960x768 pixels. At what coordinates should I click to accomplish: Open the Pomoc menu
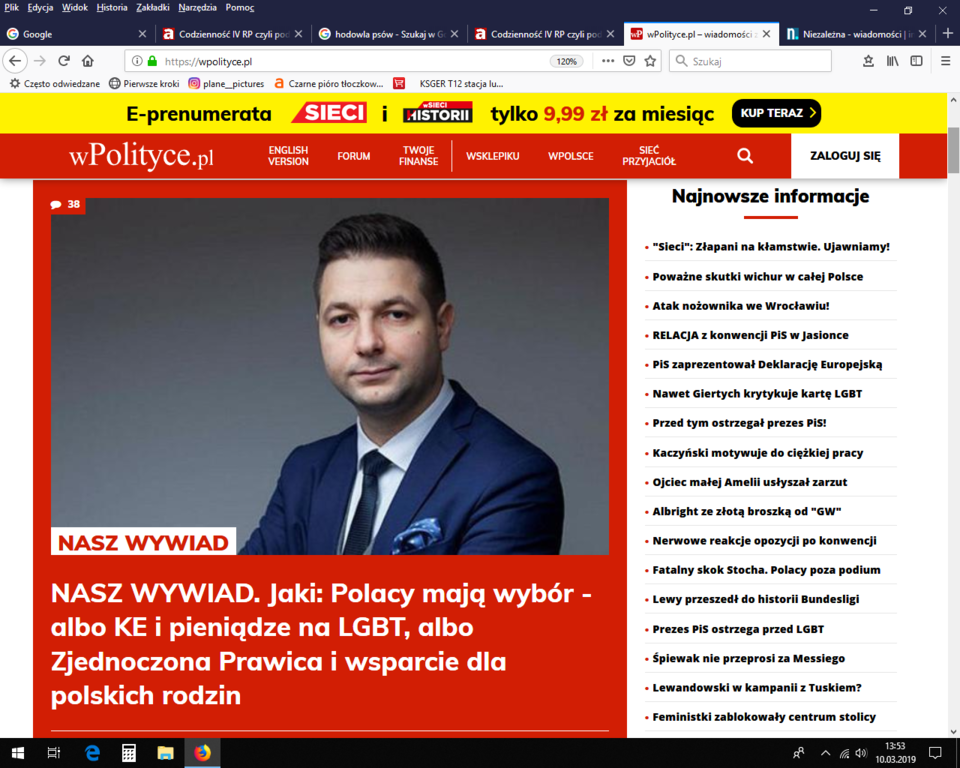pyautogui.click(x=239, y=8)
